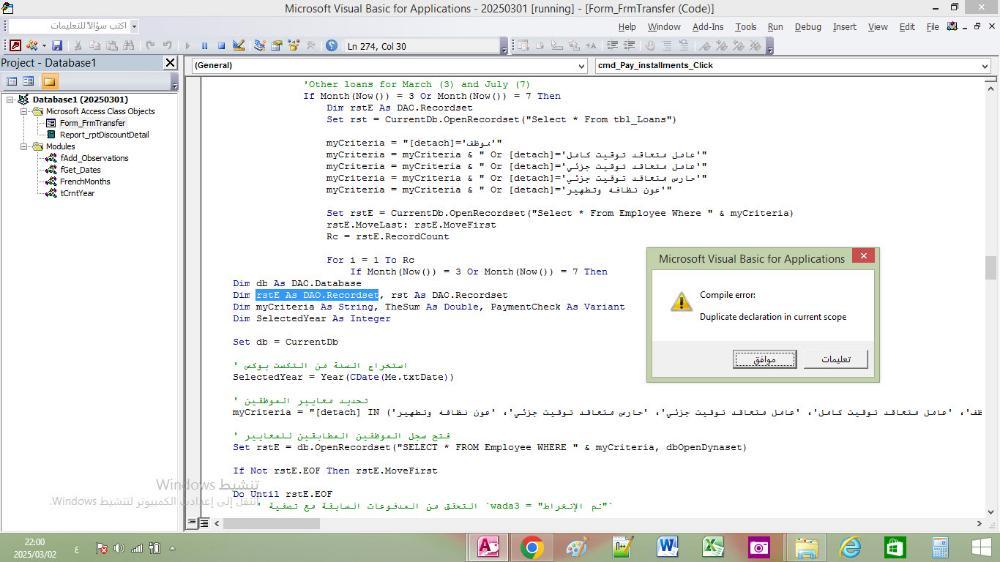Open Microsoft Access from taskbar
Screen dimensions: 1000x562
488,547
